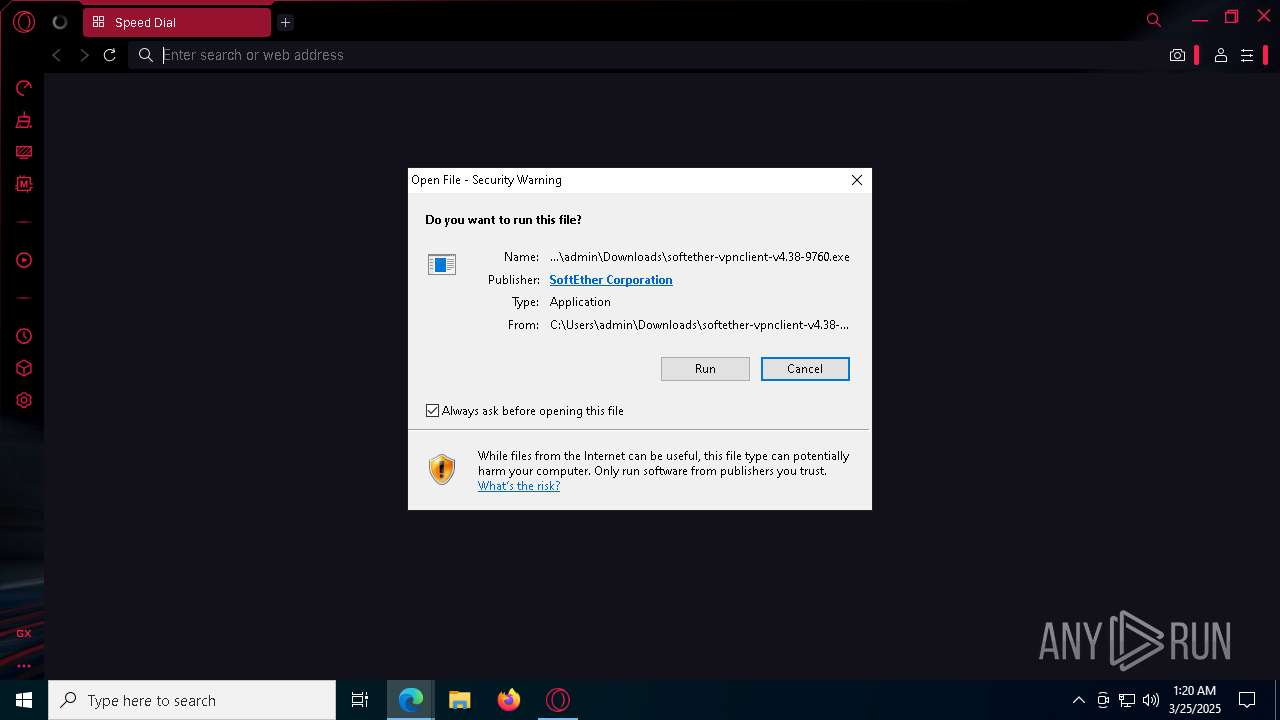Click Cancel in the security warning
This screenshot has height=720, width=1280.
point(805,369)
